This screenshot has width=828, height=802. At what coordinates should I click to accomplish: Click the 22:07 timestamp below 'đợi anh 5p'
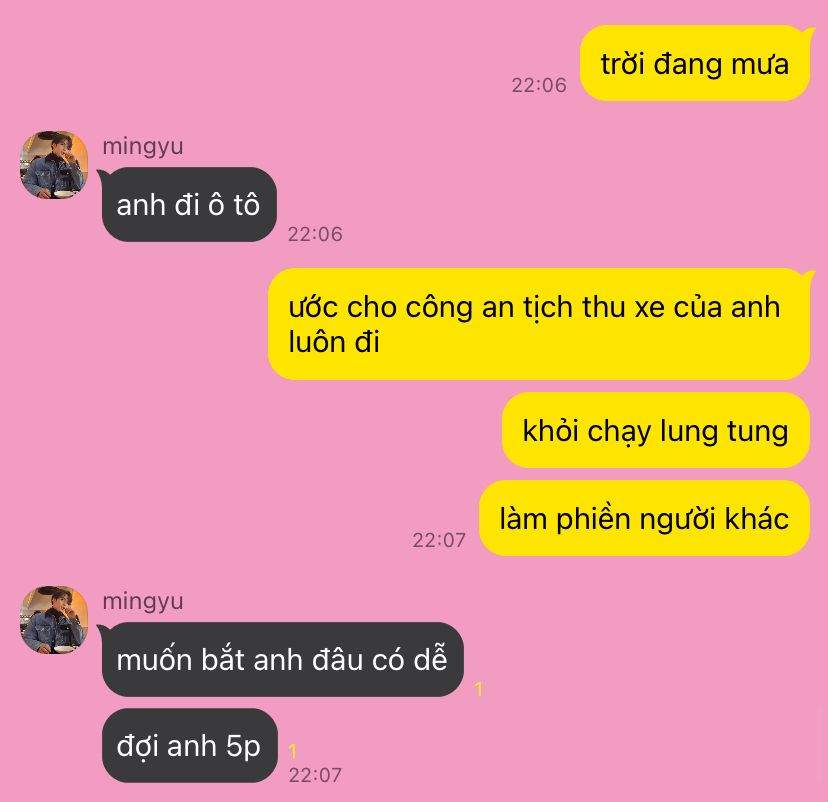[x=315, y=775]
